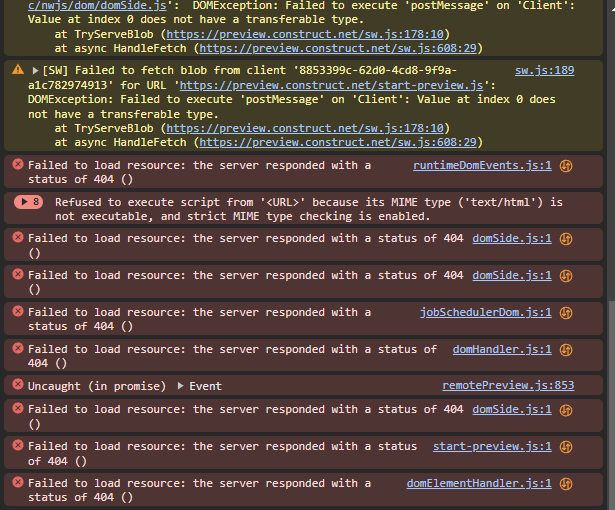Click the reload icon beside domHandler.js:1

click(x=566, y=349)
